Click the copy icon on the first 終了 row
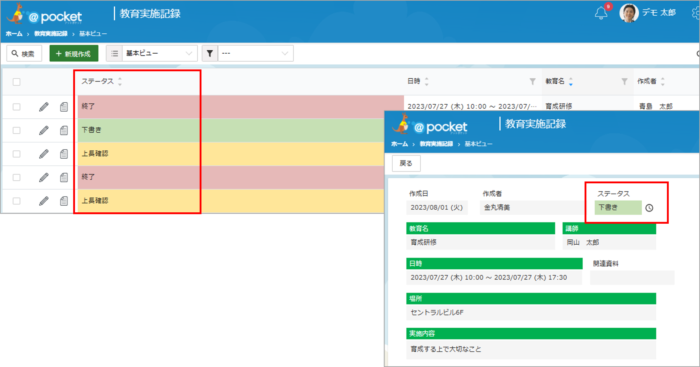The image size is (700, 367). tap(64, 107)
